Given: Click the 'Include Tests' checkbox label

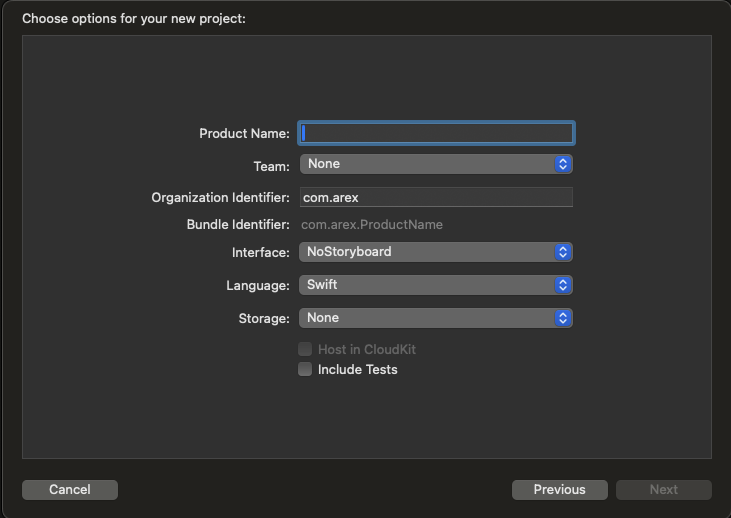Looking at the screenshot, I should 358,370.
